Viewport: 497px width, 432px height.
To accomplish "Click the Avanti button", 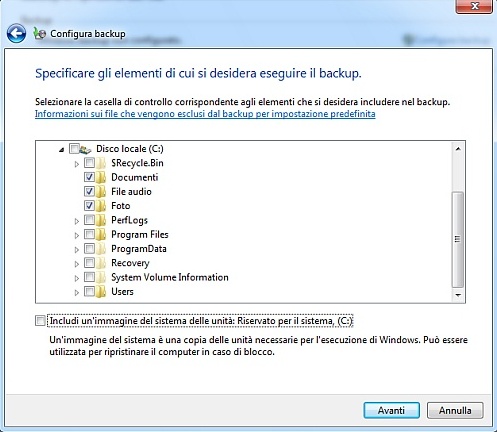I will pos(391,410).
